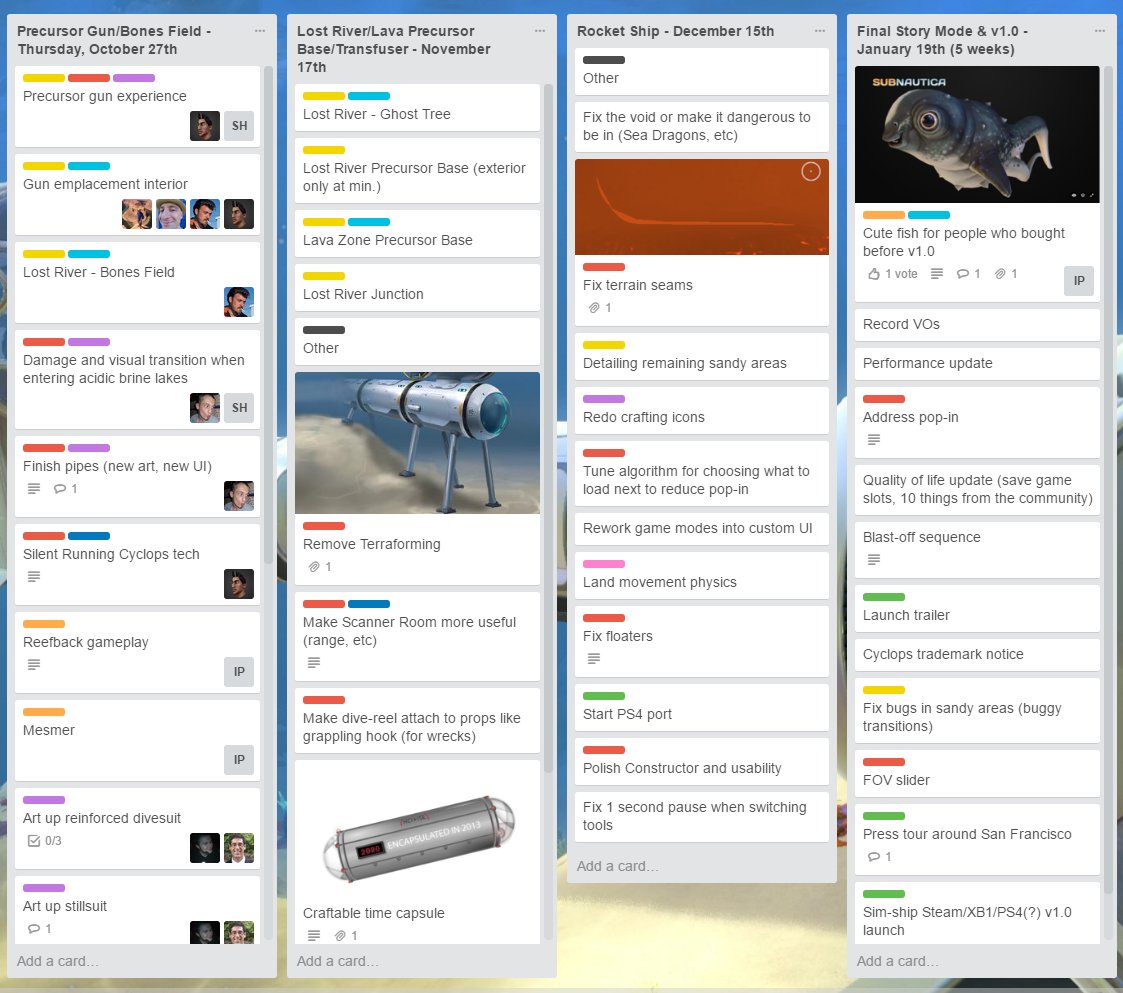Click the Subnautica cute fish cover image
The height and width of the screenshot is (993, 1123).
pos(977,135)
